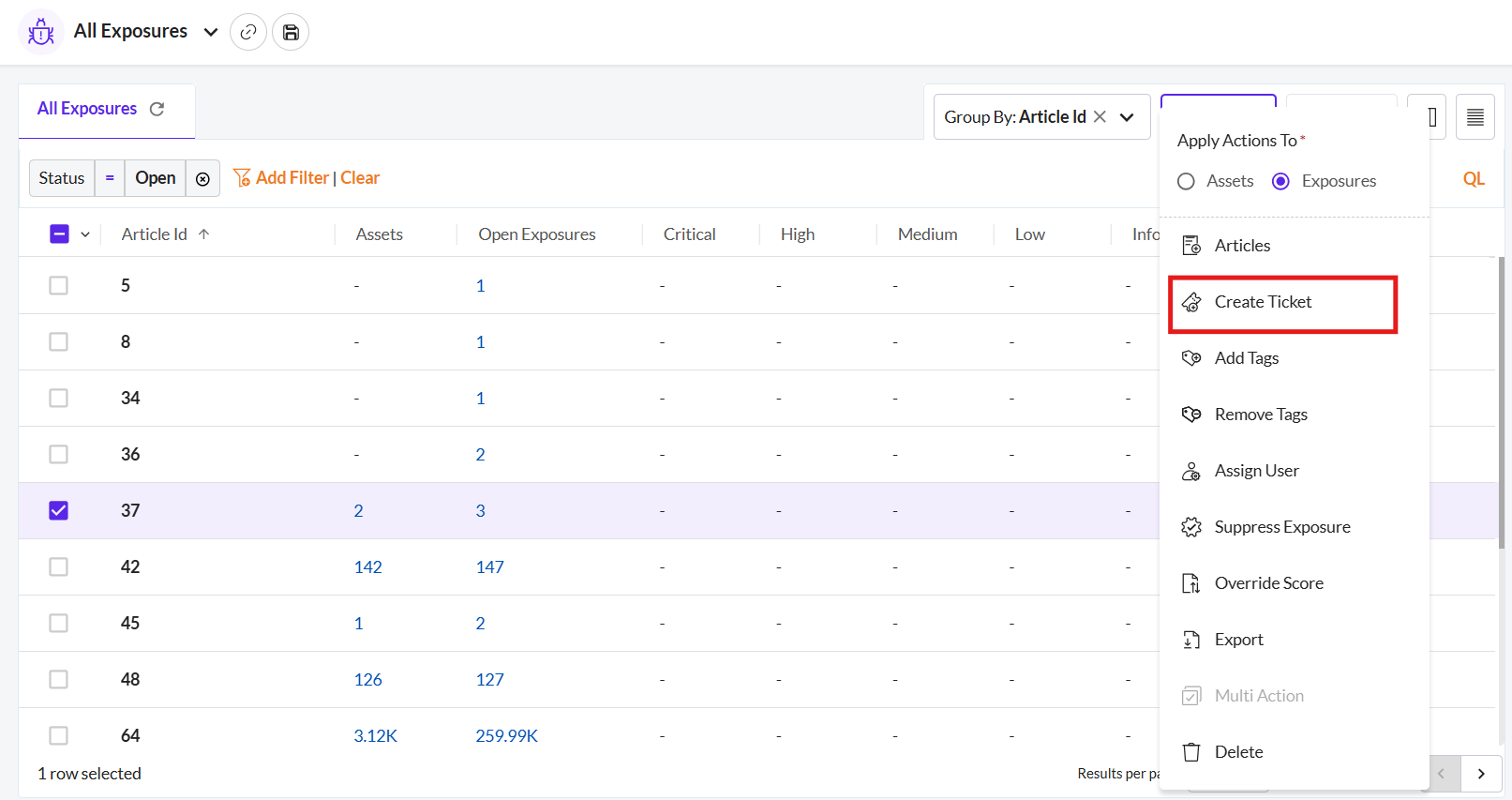This screenshot has height=800, width=1512.
Task: Expand the Group By dropdown
Action: (1128, 117)
